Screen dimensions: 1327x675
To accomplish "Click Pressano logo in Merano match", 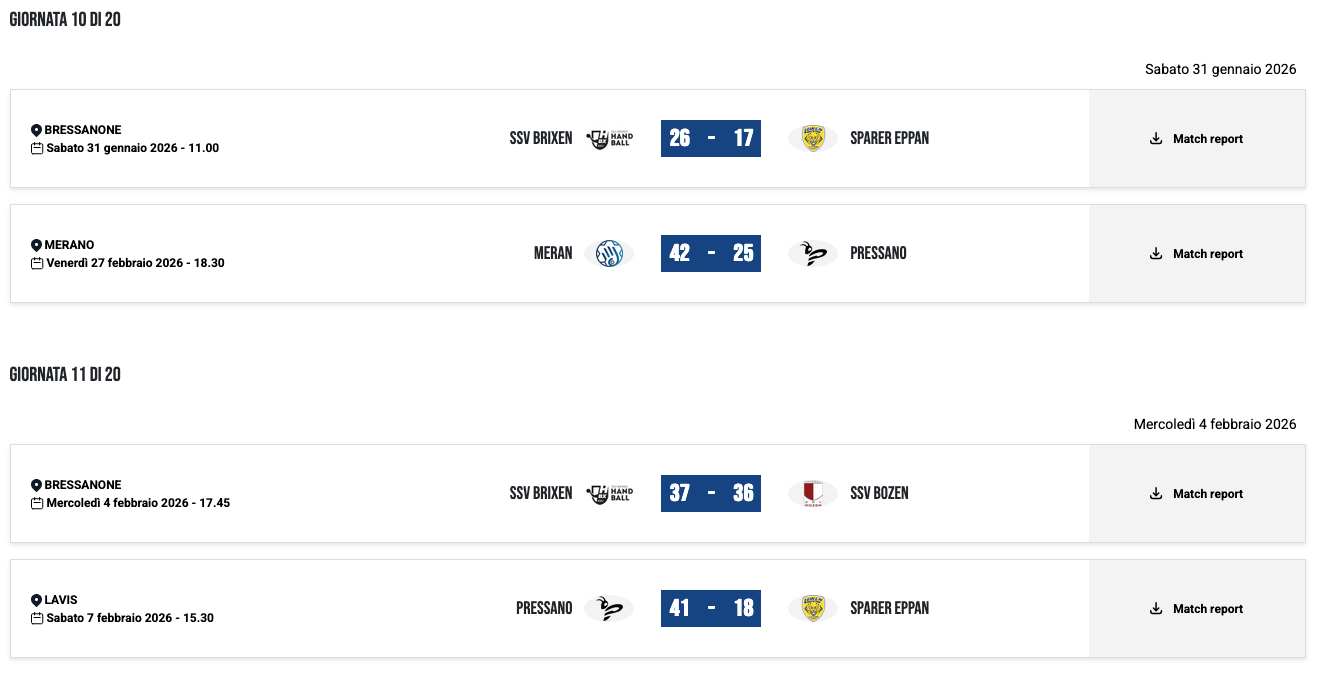I will 812,254.
